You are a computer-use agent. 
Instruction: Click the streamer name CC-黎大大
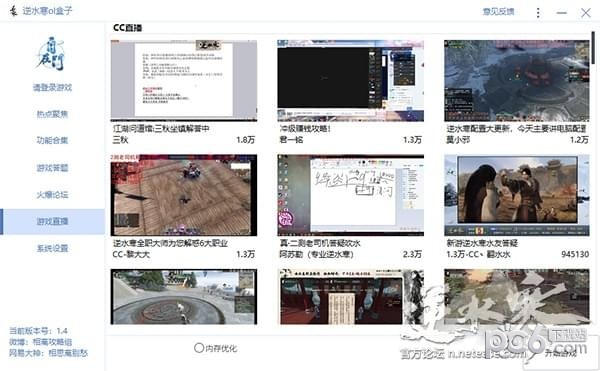131,254
